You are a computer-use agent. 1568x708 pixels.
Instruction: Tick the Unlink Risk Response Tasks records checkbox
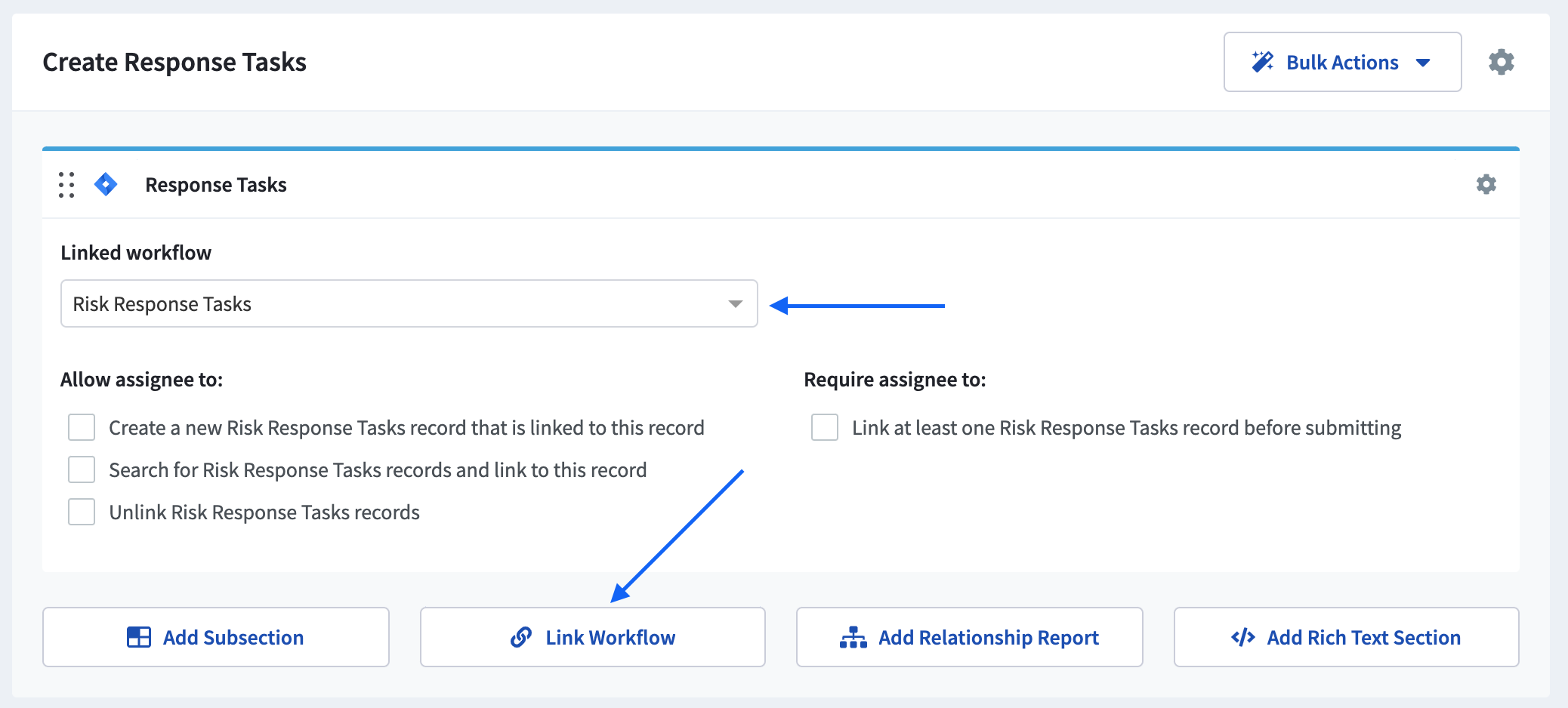(x=82, y=512)
